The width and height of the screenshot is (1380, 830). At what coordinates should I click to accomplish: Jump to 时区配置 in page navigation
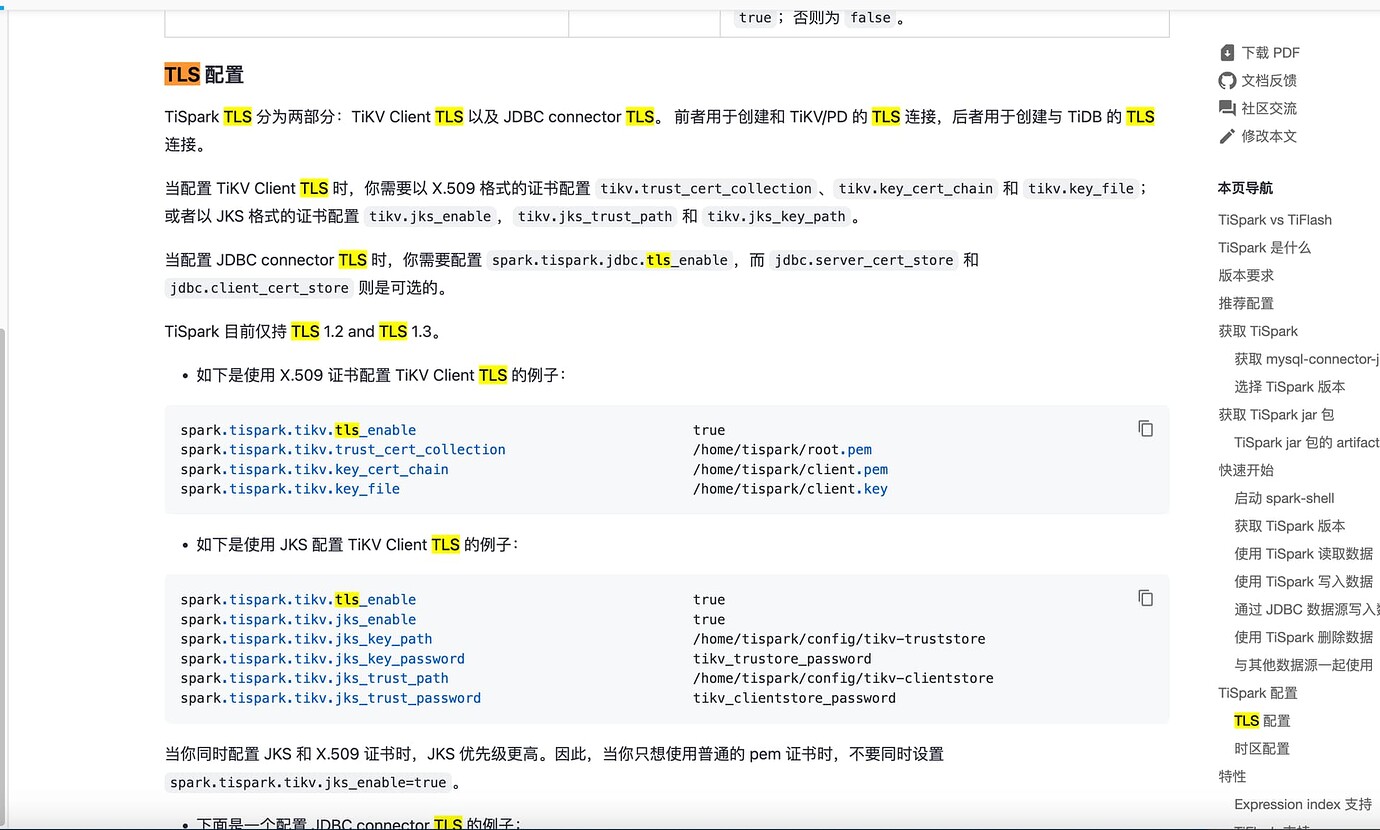click(x=1262, y=748)
